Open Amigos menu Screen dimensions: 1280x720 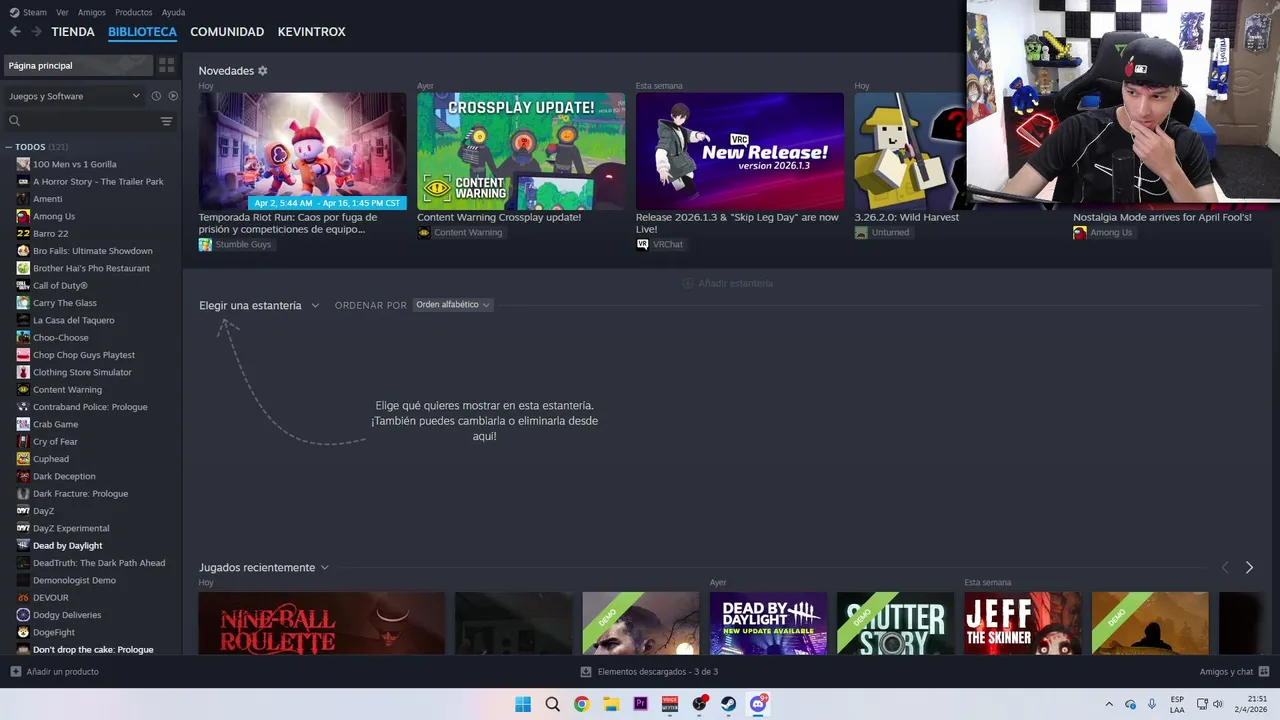(92, 12)
